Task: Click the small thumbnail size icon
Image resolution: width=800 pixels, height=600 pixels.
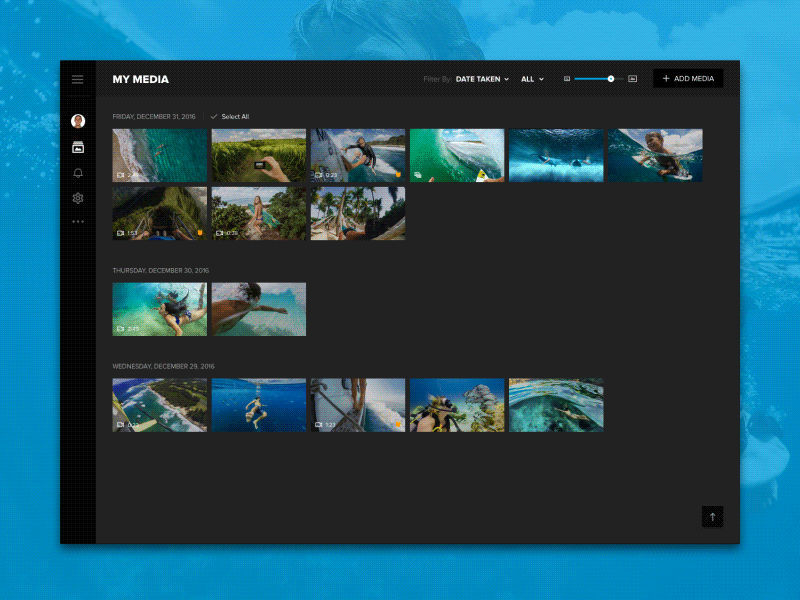Action: pos(567,78)
